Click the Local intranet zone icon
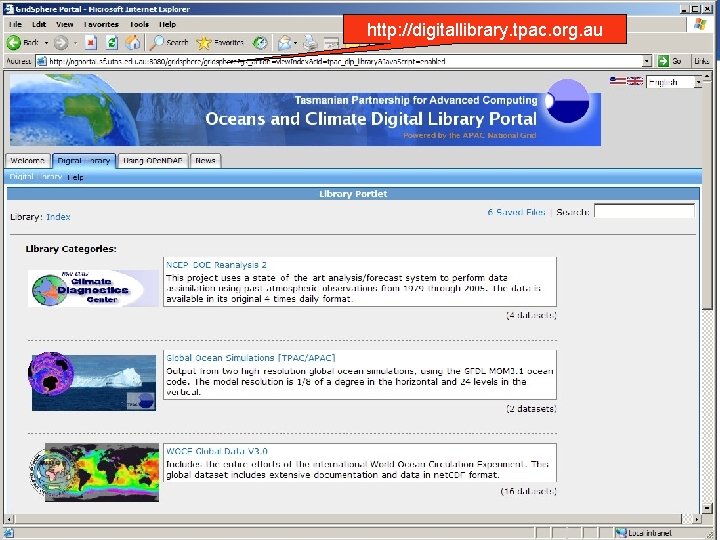Viewport: 720px width, 540px height. pos(621,533)
